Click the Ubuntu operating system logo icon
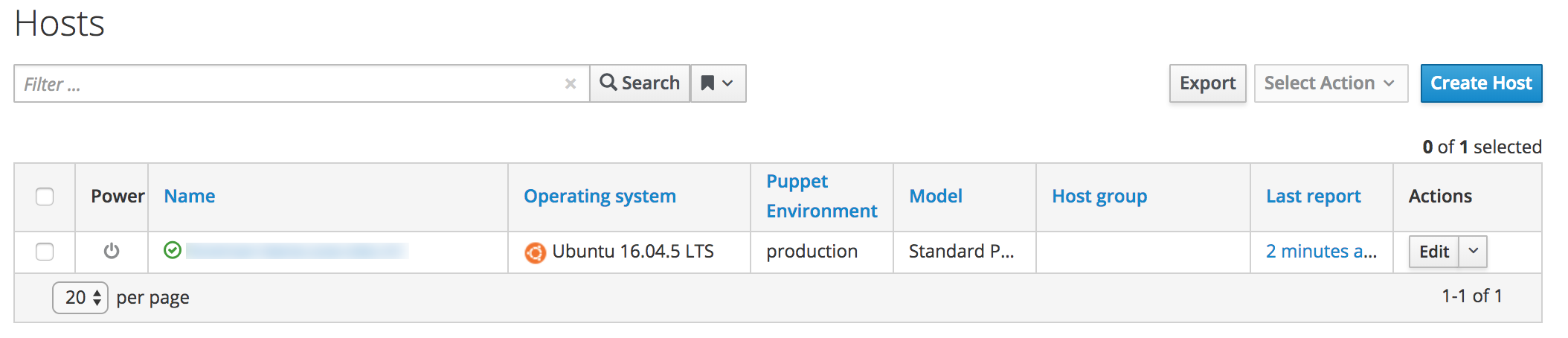Viewport: 1568px width, 338px height. point(535,253)
